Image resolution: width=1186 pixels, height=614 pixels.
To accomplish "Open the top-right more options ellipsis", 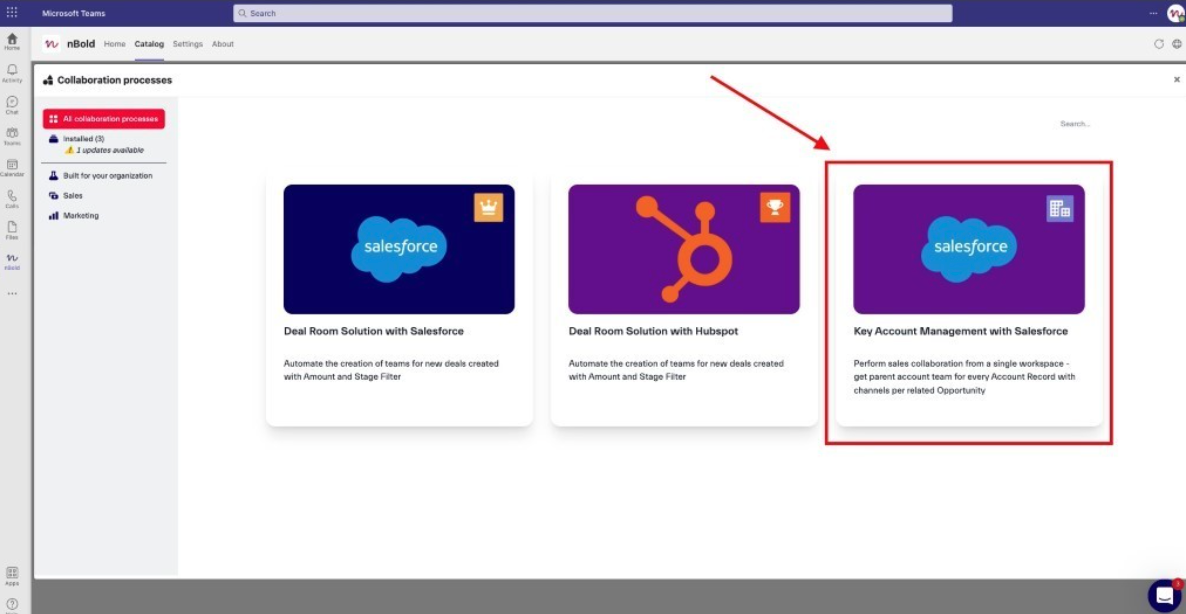I will pyautogui.click(x=1153, y=13).
